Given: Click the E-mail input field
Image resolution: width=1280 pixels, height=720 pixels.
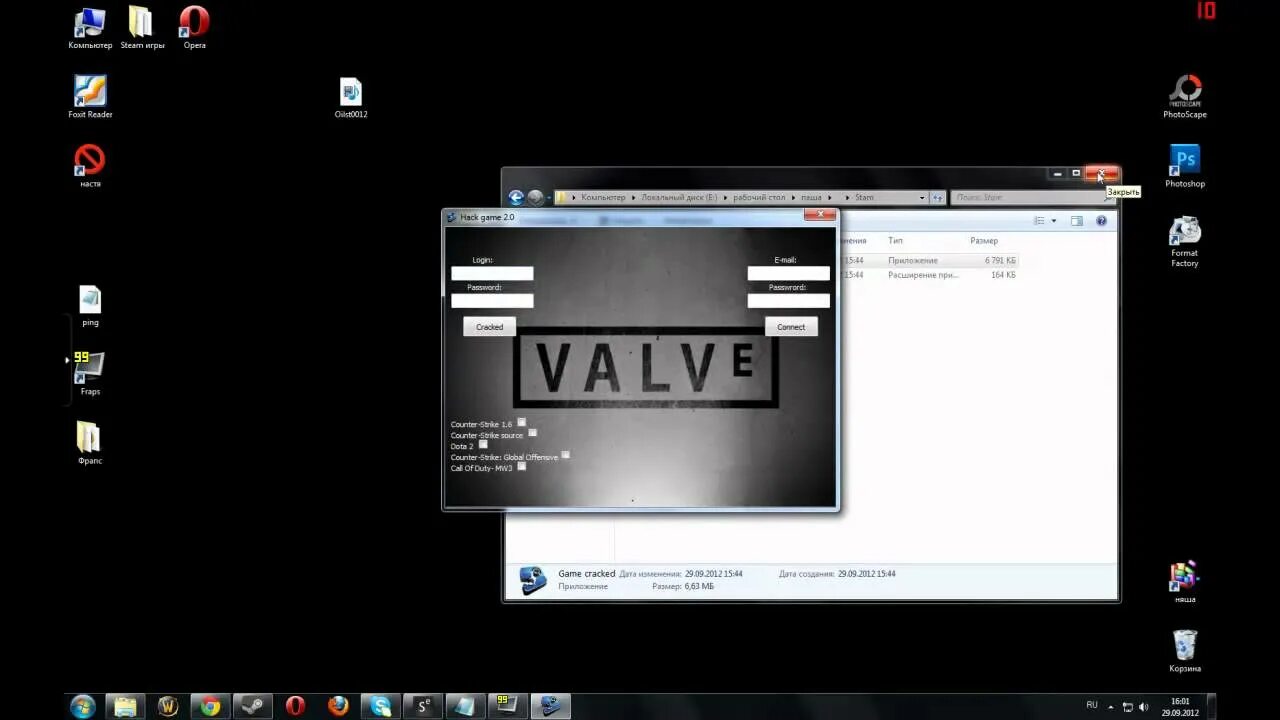Looking at the screenshot, I should pos(788,274).
